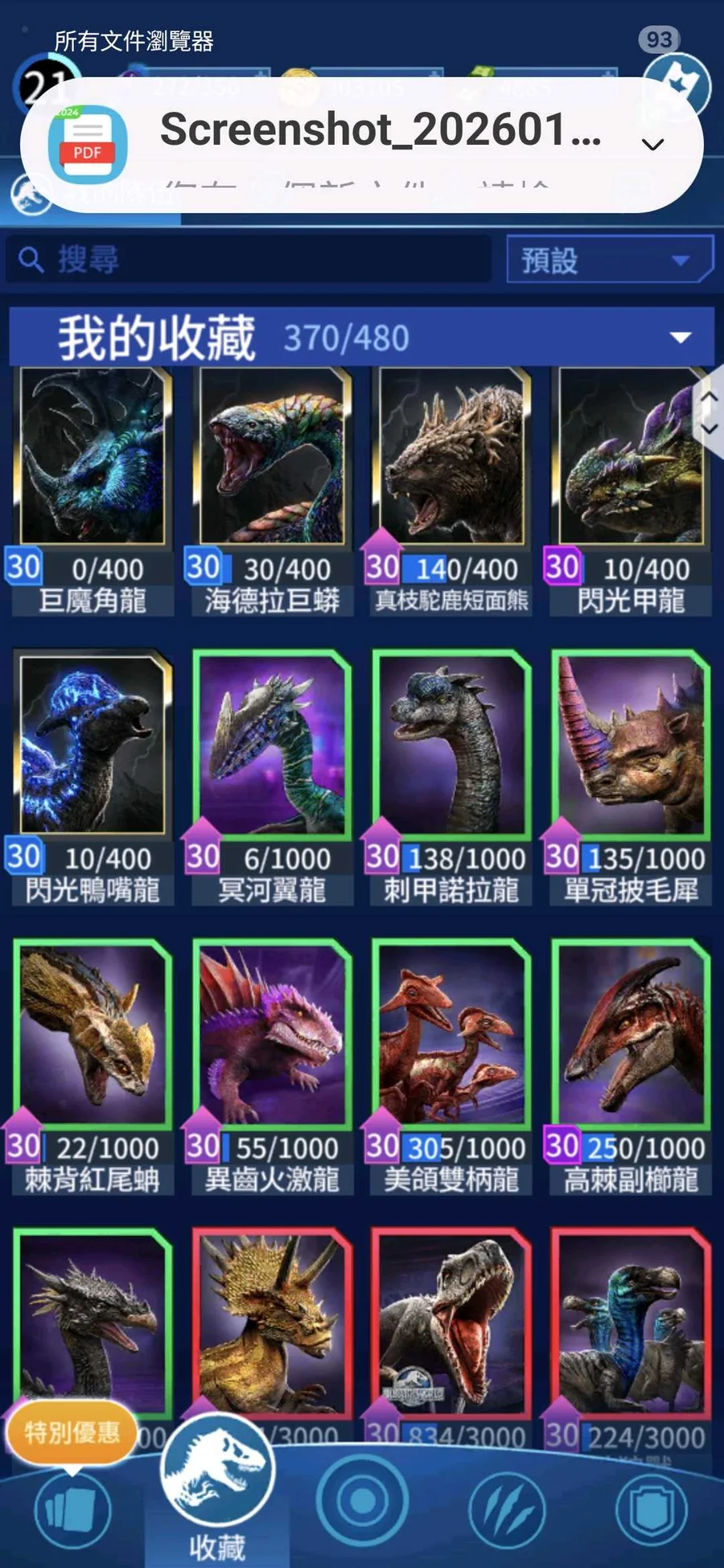724x1568 pixels.
Task: Open the 海德拉巨蟒 creature card
Action: point(272,491)
